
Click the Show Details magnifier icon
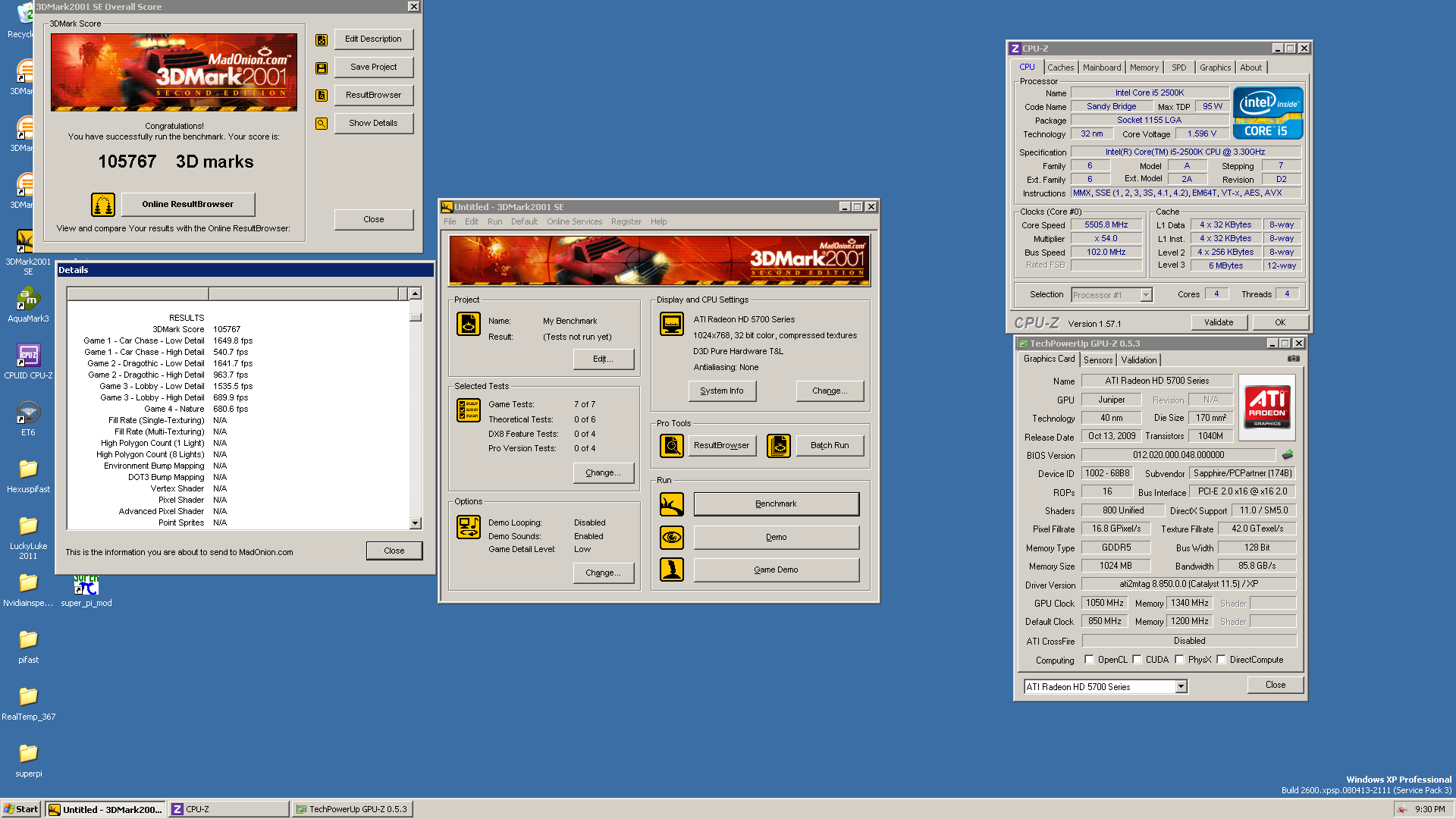click(322, 124)
